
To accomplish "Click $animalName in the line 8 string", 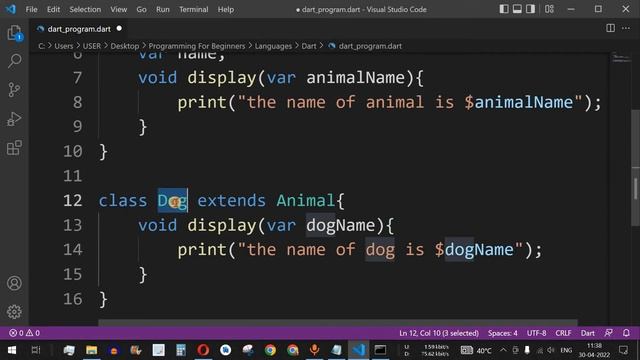I will click(x=519, y=102).
